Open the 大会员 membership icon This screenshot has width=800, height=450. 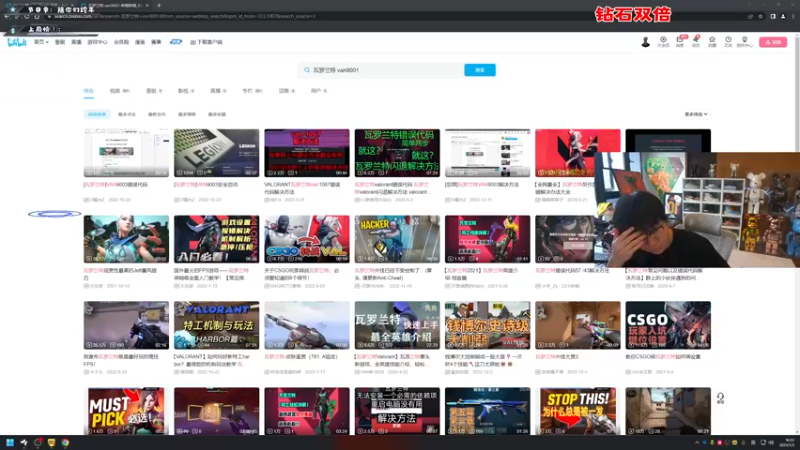663,42
